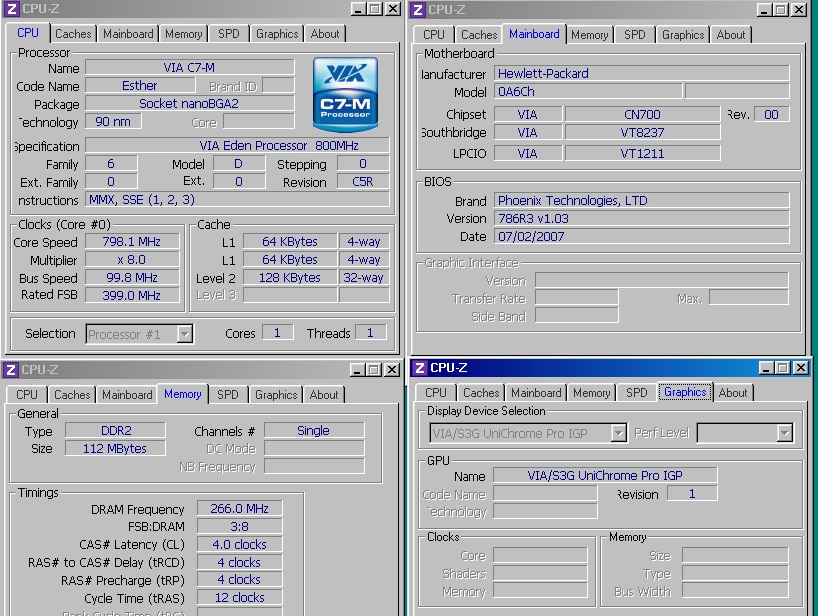Go to Mainboard tab in the Memory window

tap(127, 395)
